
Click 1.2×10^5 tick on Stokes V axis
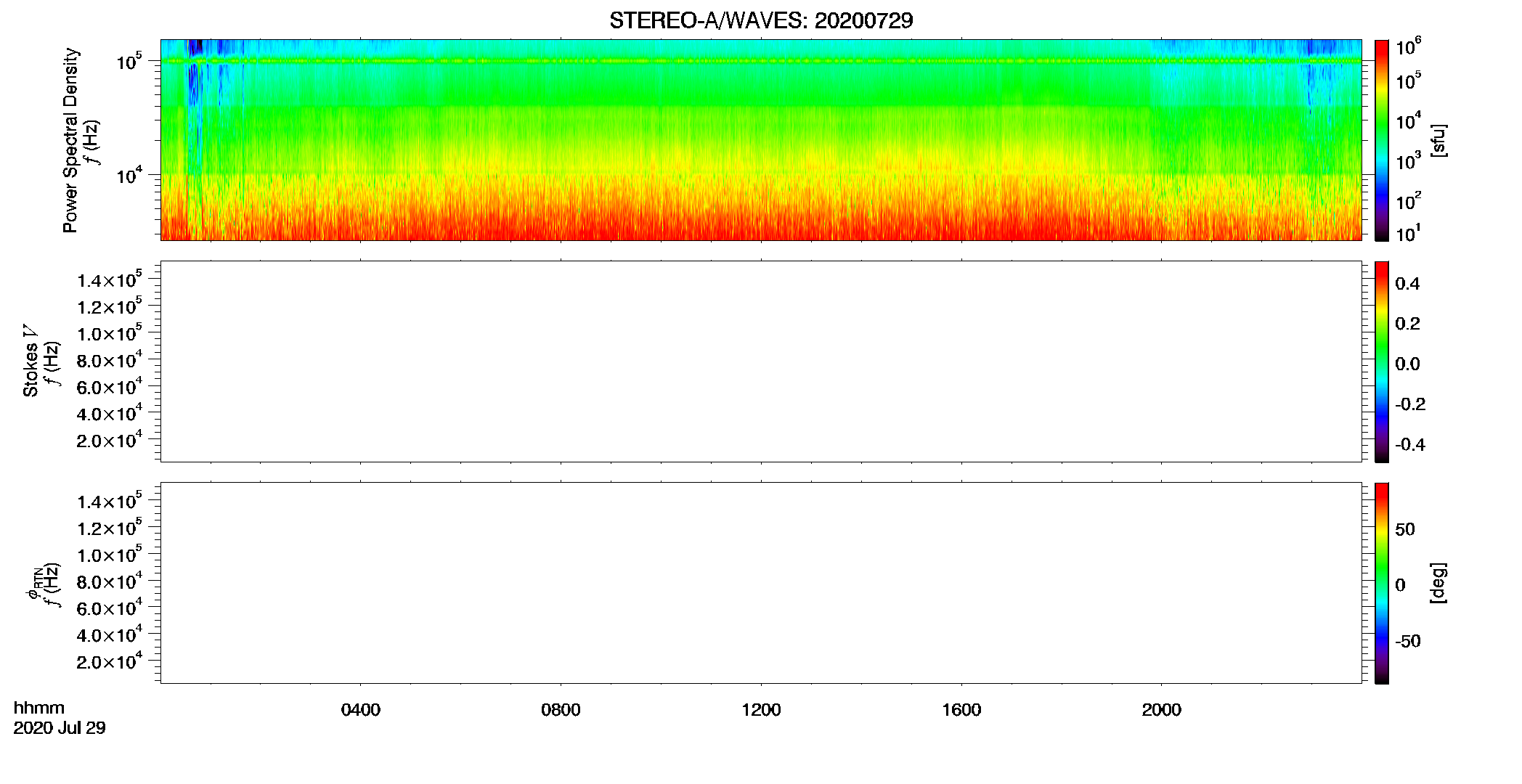(x=110, y=306)
